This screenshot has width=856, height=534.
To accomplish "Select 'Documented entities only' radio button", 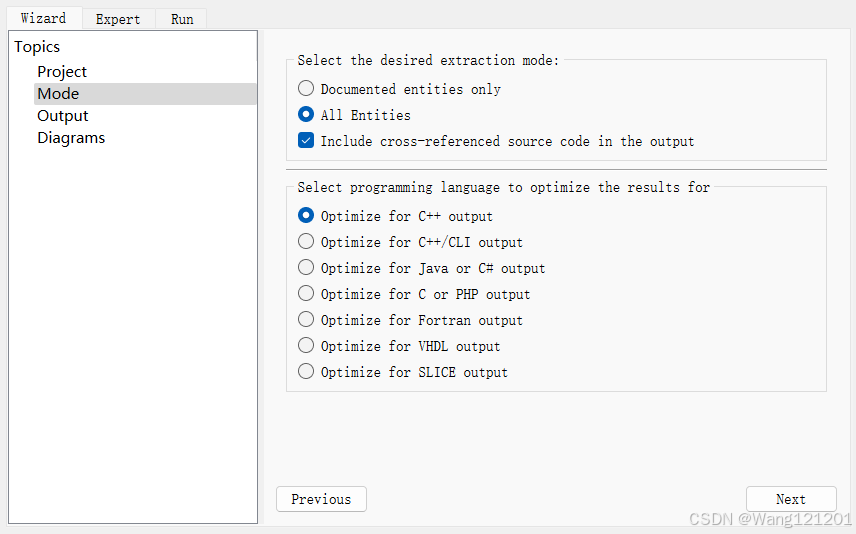I will click(306, 89).
